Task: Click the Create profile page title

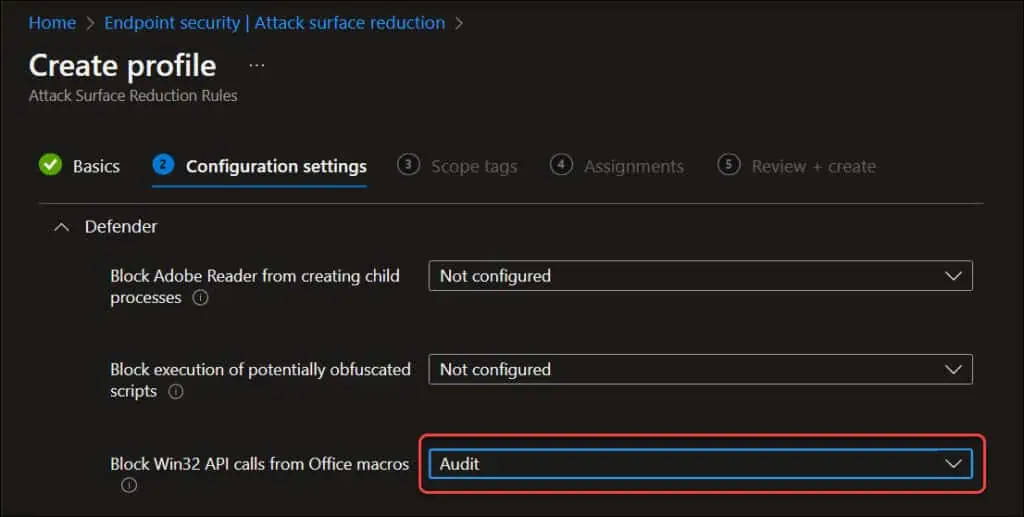Action: [123, 65]
